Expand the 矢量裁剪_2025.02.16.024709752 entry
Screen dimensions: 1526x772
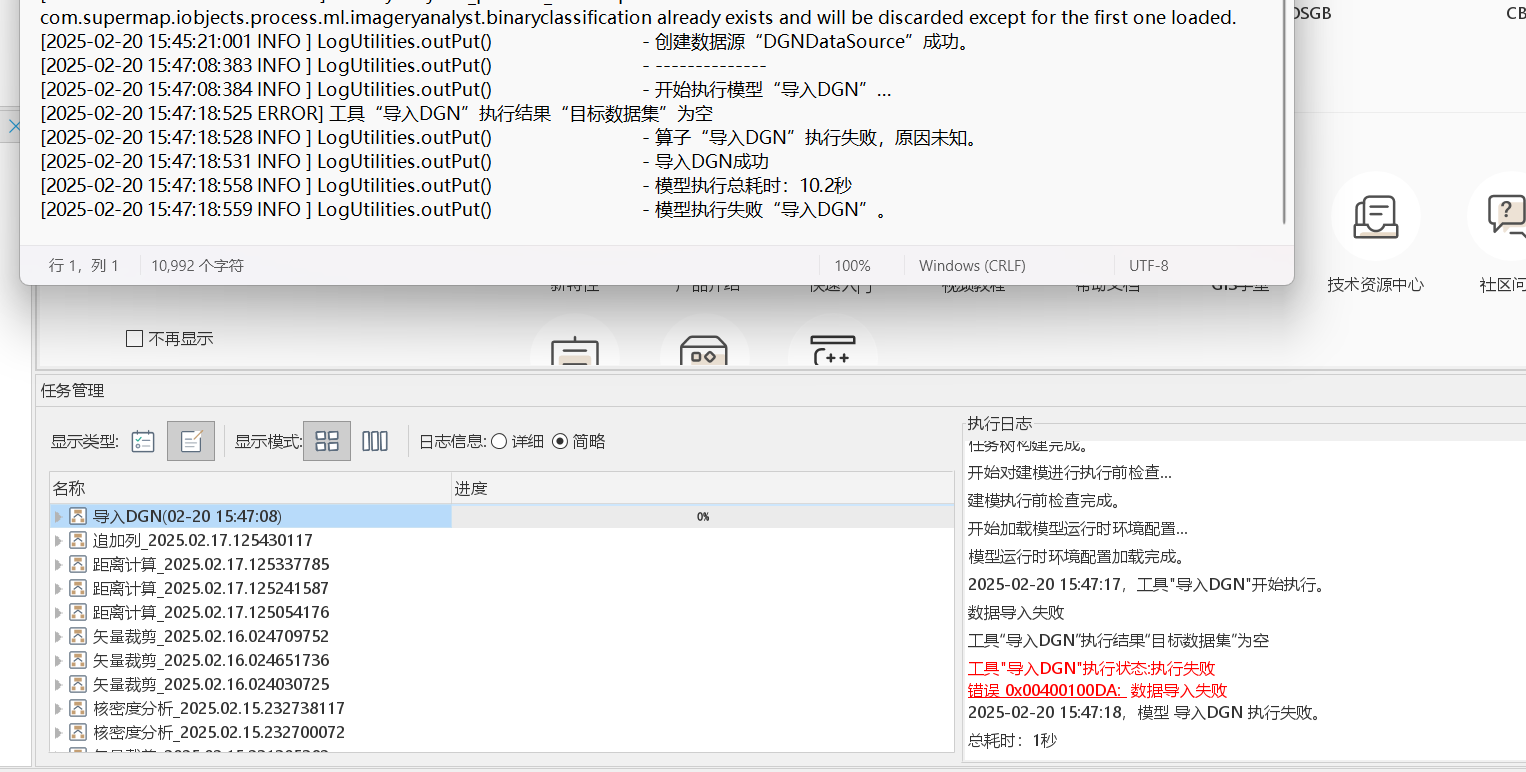tap(57, 635)
